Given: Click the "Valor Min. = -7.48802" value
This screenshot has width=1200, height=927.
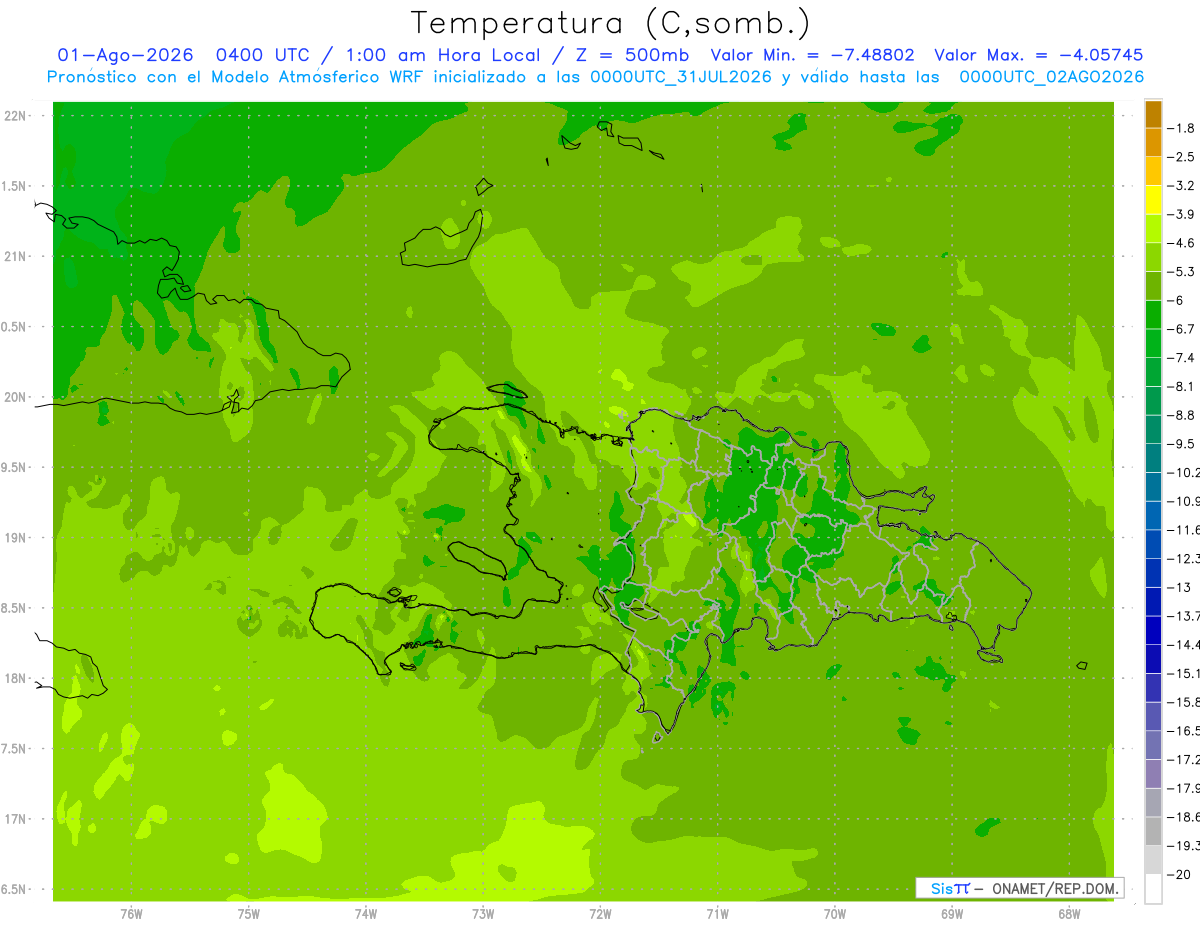Looking at the screenshot, I should tap(812, 55).
